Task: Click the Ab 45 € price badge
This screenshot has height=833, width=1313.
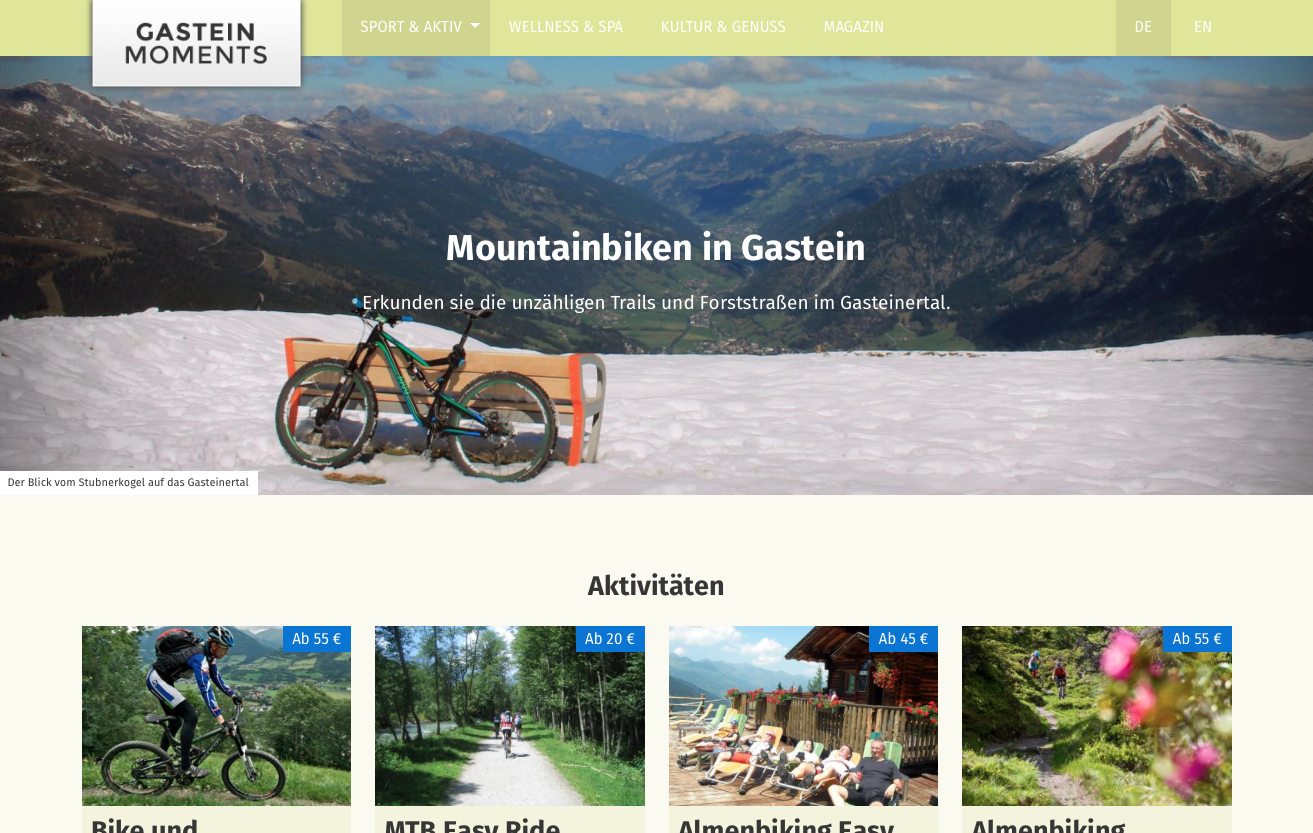Action: pyautogui.click(x=903, y=639)
